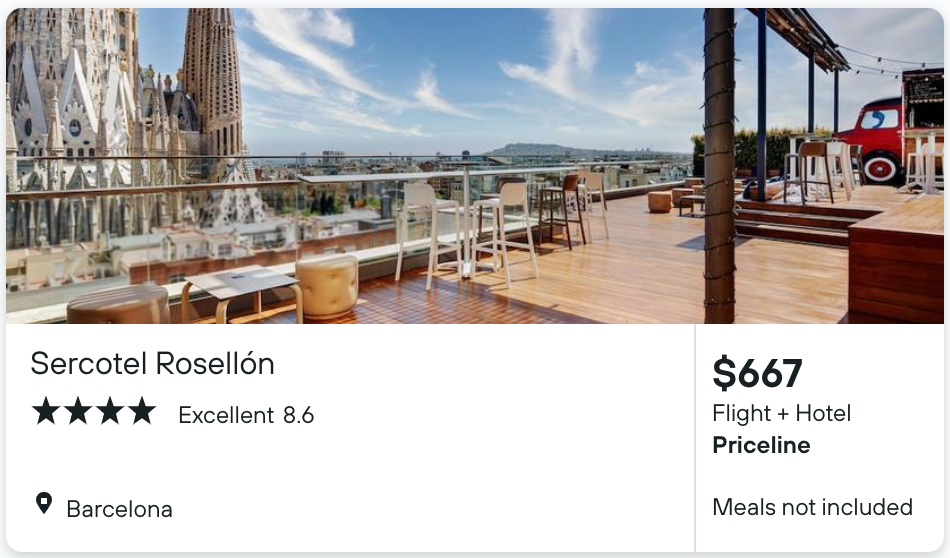950x558 pixels.
Task: Click the Flight + Hotel label
Action: [x=782, y=413]
